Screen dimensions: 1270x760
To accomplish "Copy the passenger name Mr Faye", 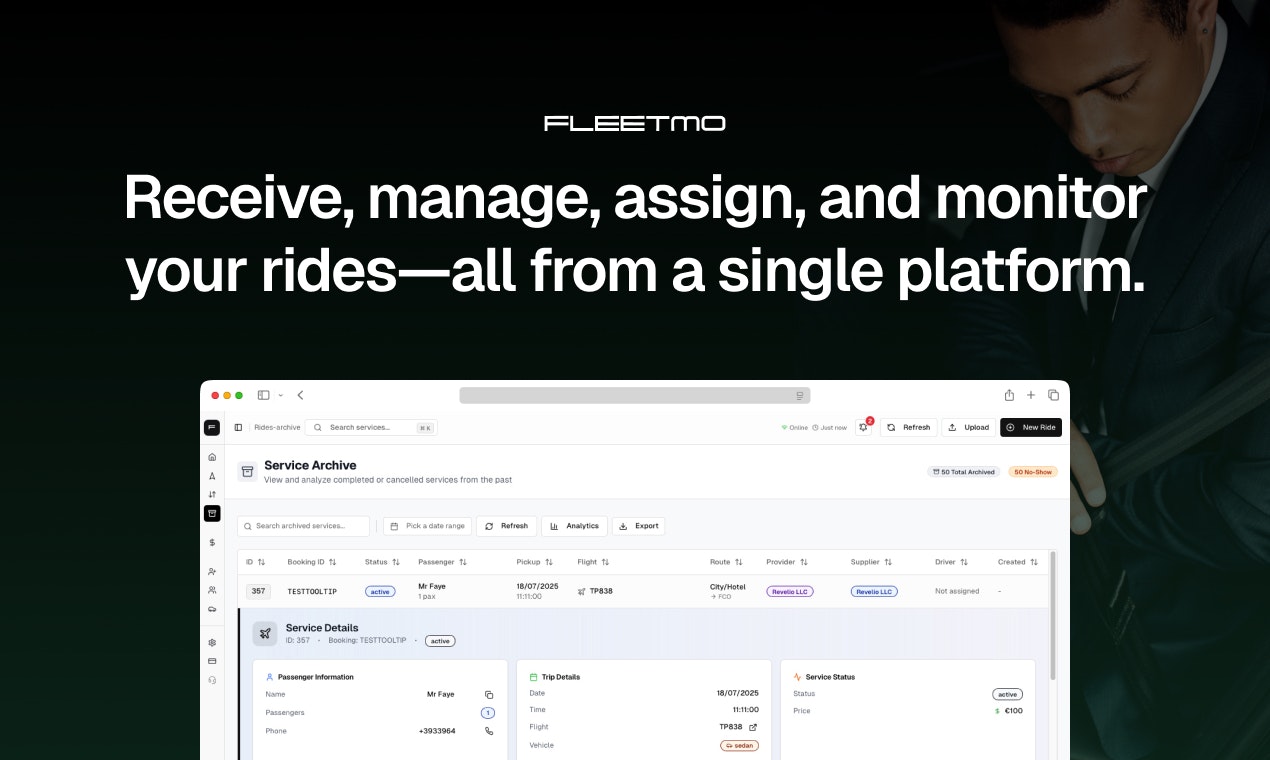I will [489, 694].
